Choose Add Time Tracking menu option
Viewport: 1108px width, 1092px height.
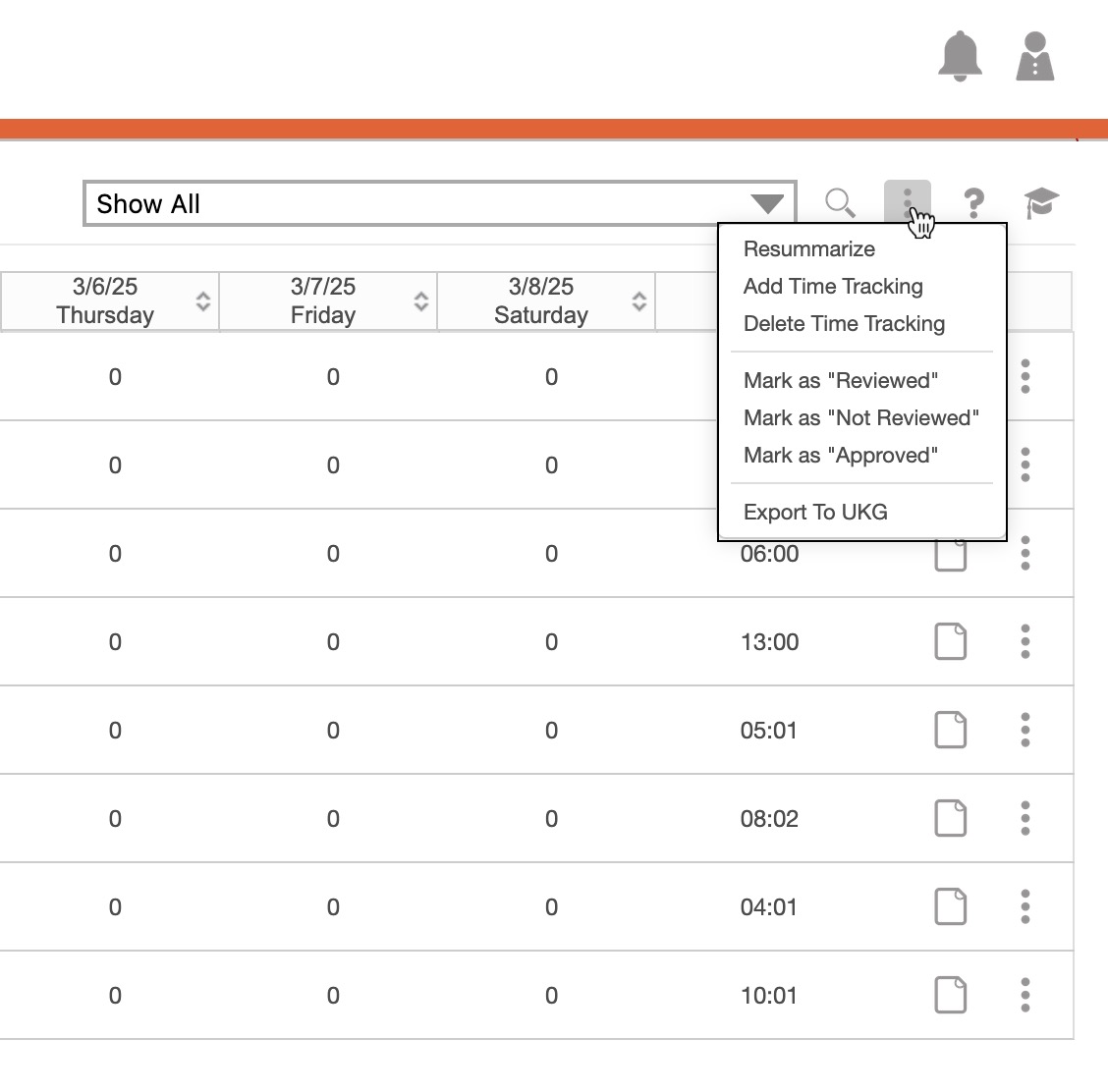[833, 287]
